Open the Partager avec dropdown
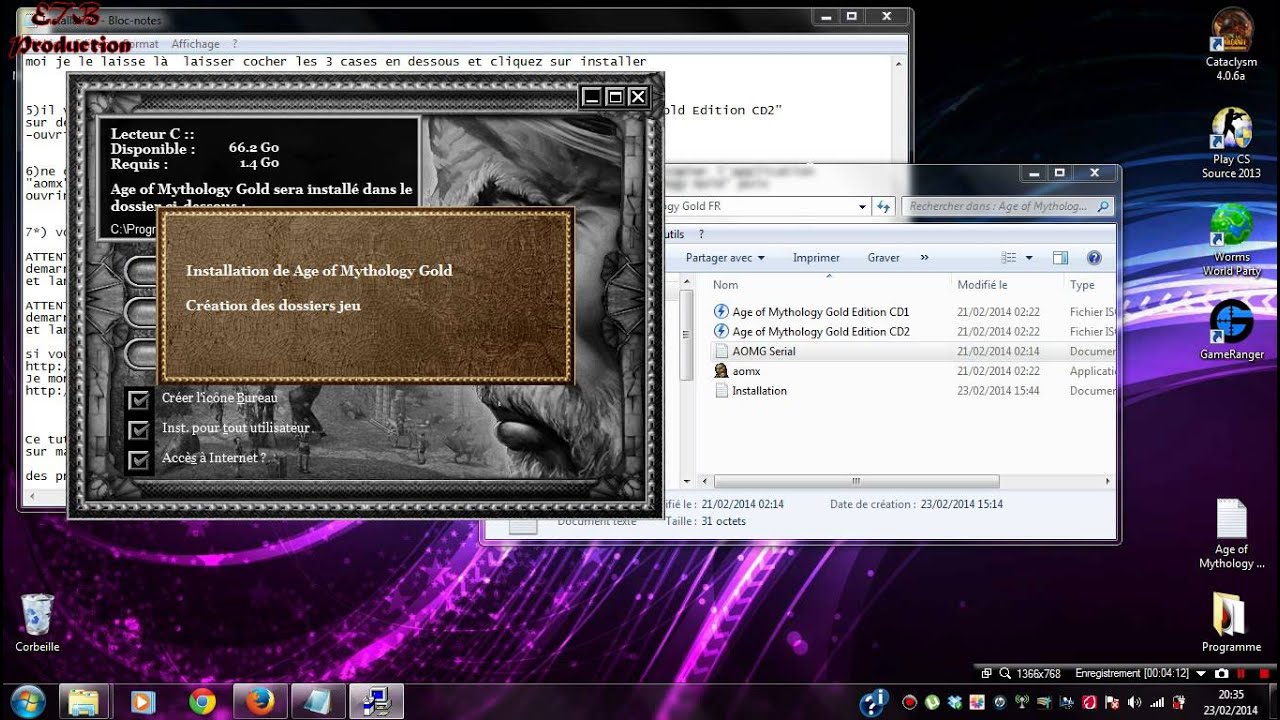Viewport: 1280px width, 720px height. pos(725,258)
